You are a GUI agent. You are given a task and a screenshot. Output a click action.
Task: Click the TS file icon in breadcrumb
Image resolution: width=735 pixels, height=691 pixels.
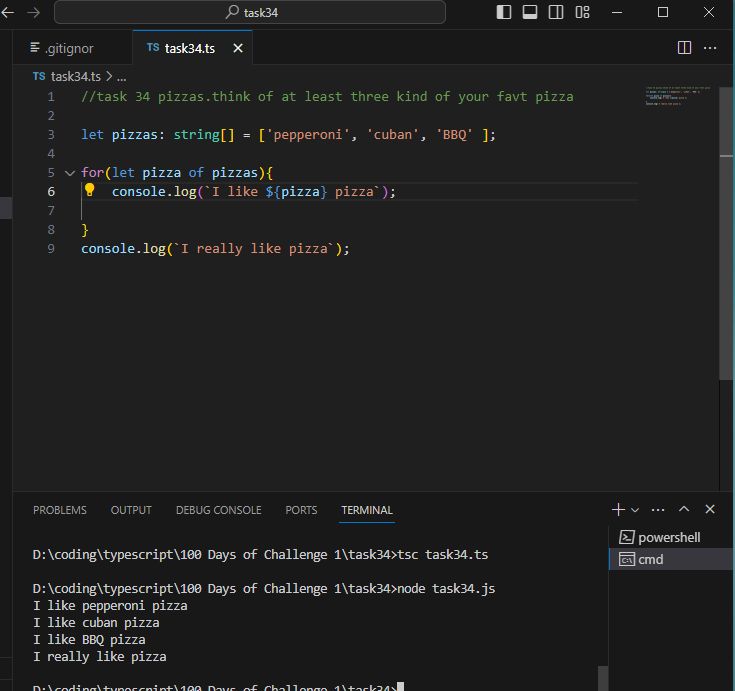coord(39,76)
